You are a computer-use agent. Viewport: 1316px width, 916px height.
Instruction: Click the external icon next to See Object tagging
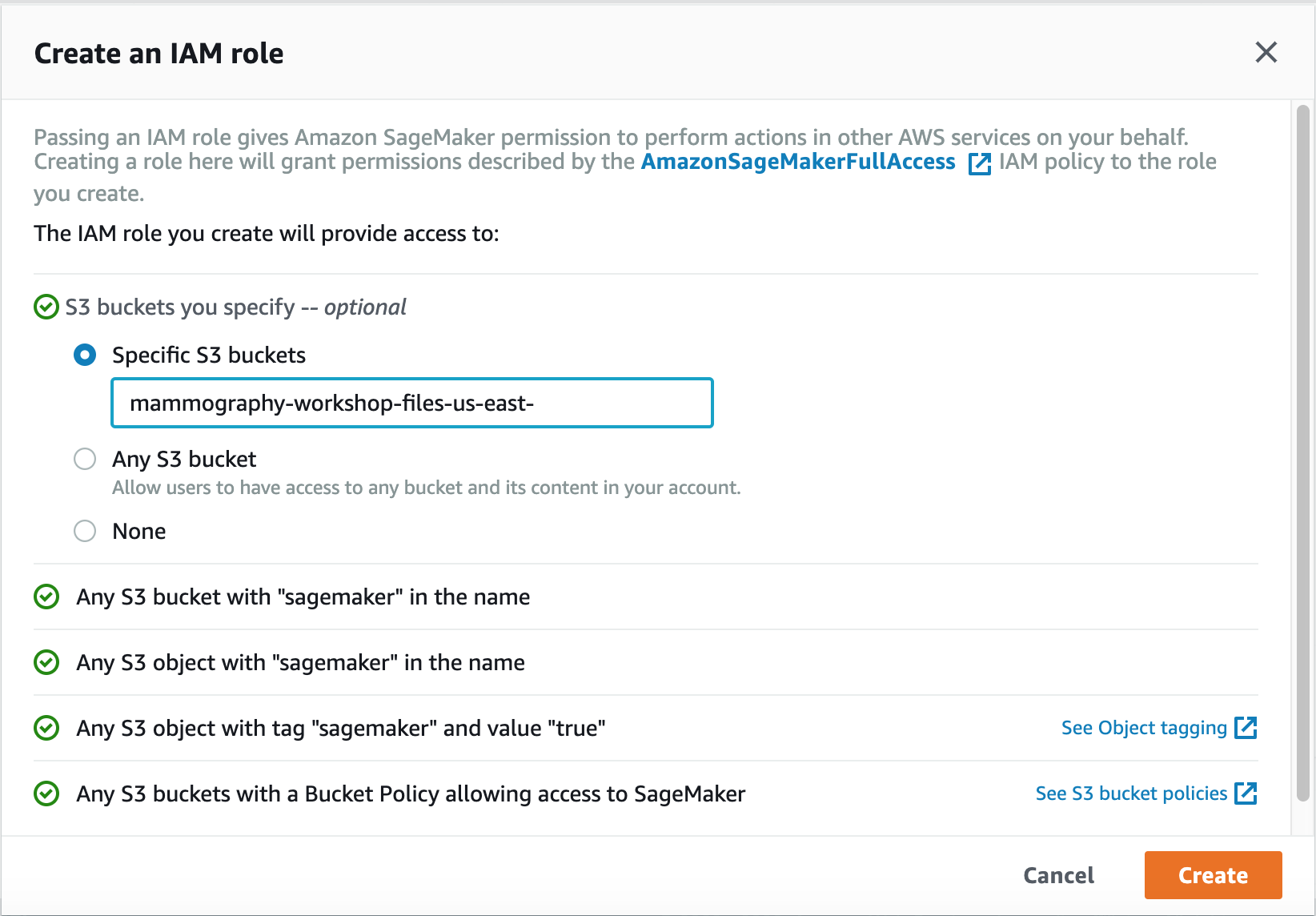[1246, 728]
